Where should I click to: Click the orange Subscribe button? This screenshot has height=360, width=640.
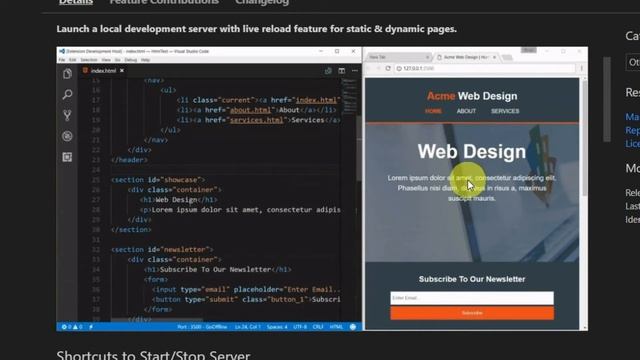point(472,313)
